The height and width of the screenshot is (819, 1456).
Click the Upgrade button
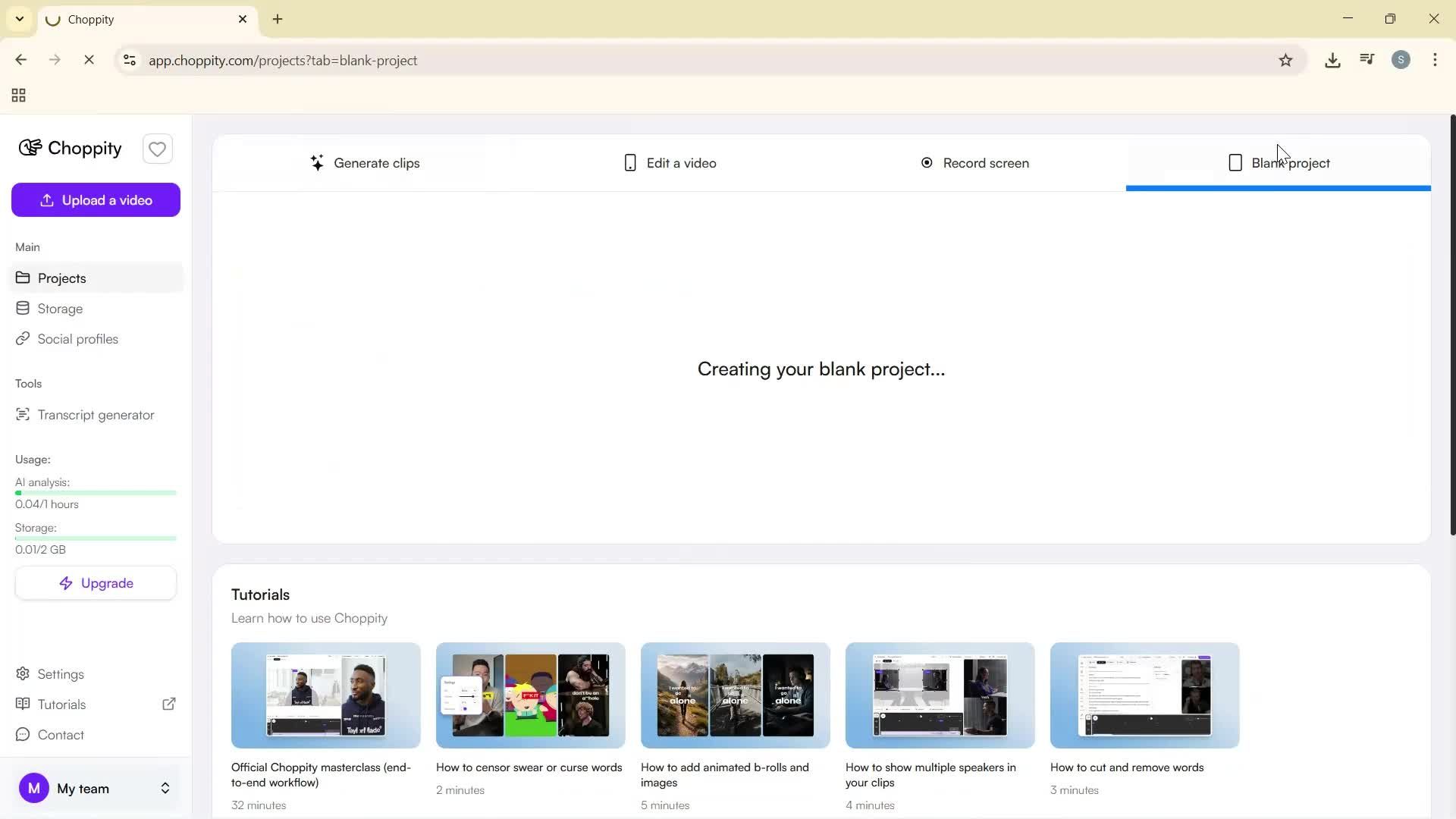96,582
